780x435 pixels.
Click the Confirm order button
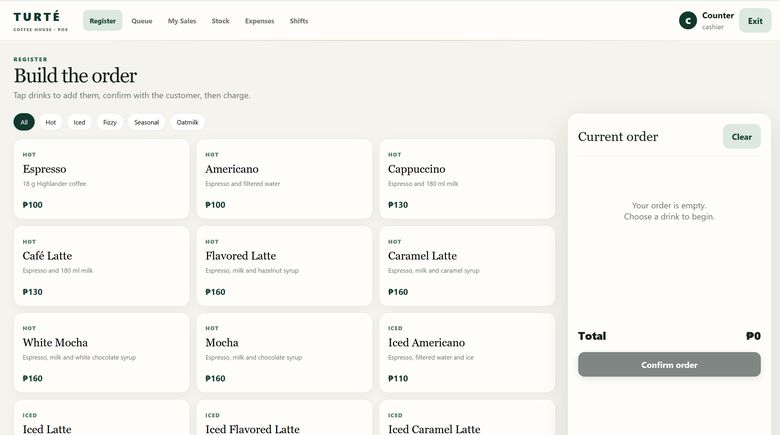[669, 364]
